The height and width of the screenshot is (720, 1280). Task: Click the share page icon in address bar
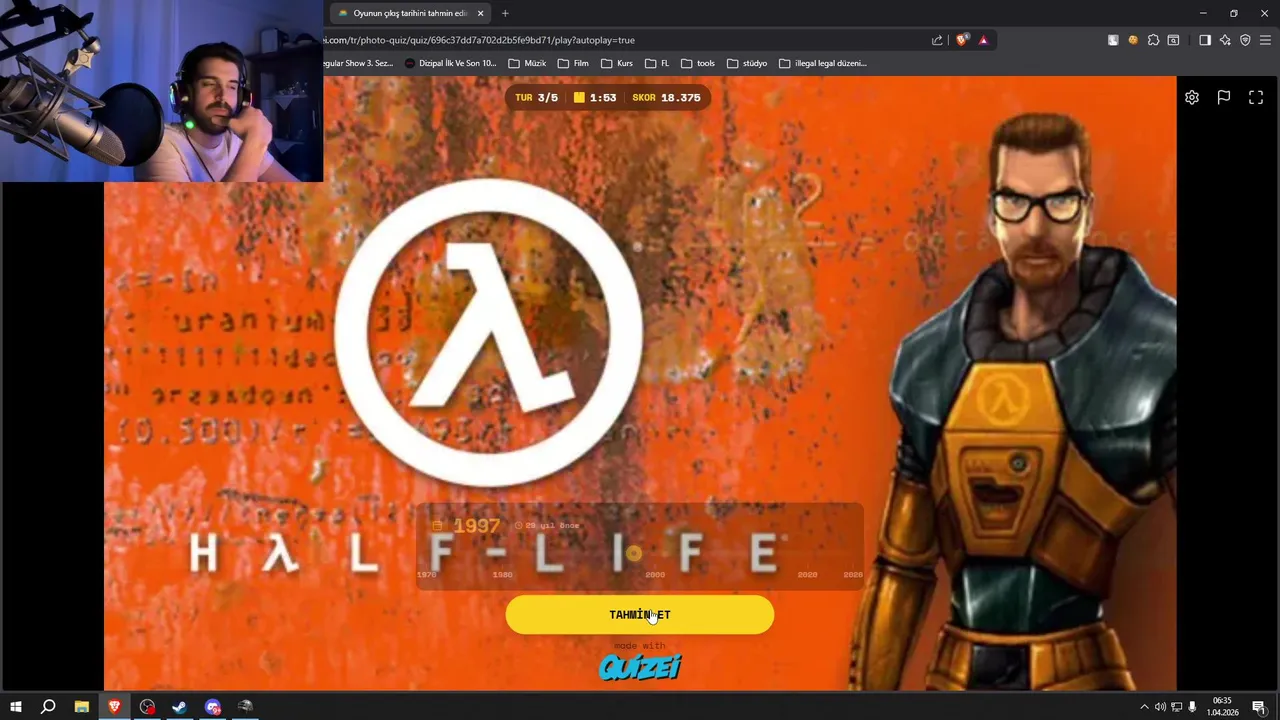(x=937, y=40)
